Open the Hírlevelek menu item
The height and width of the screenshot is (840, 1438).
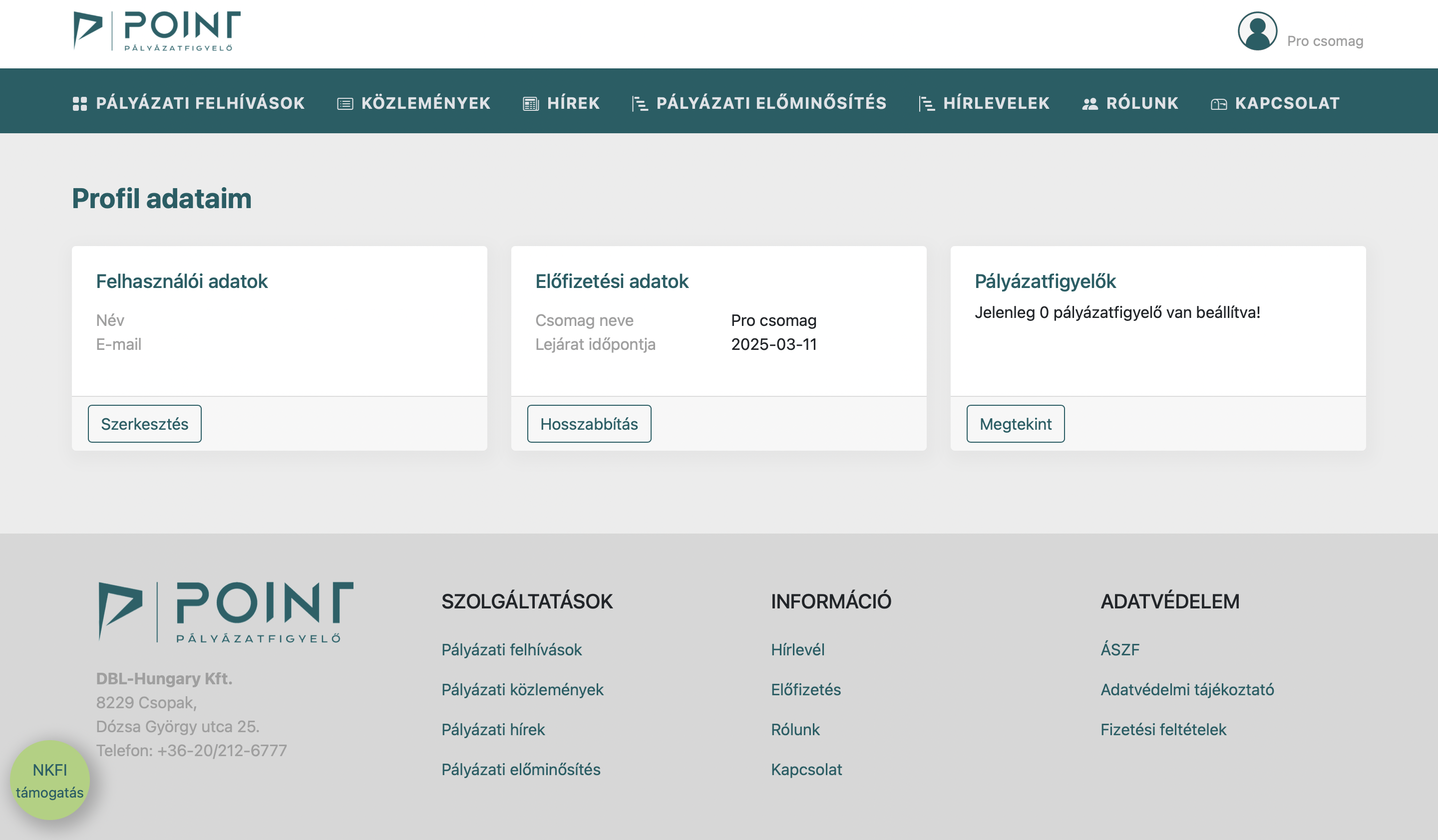pos(996,103)
